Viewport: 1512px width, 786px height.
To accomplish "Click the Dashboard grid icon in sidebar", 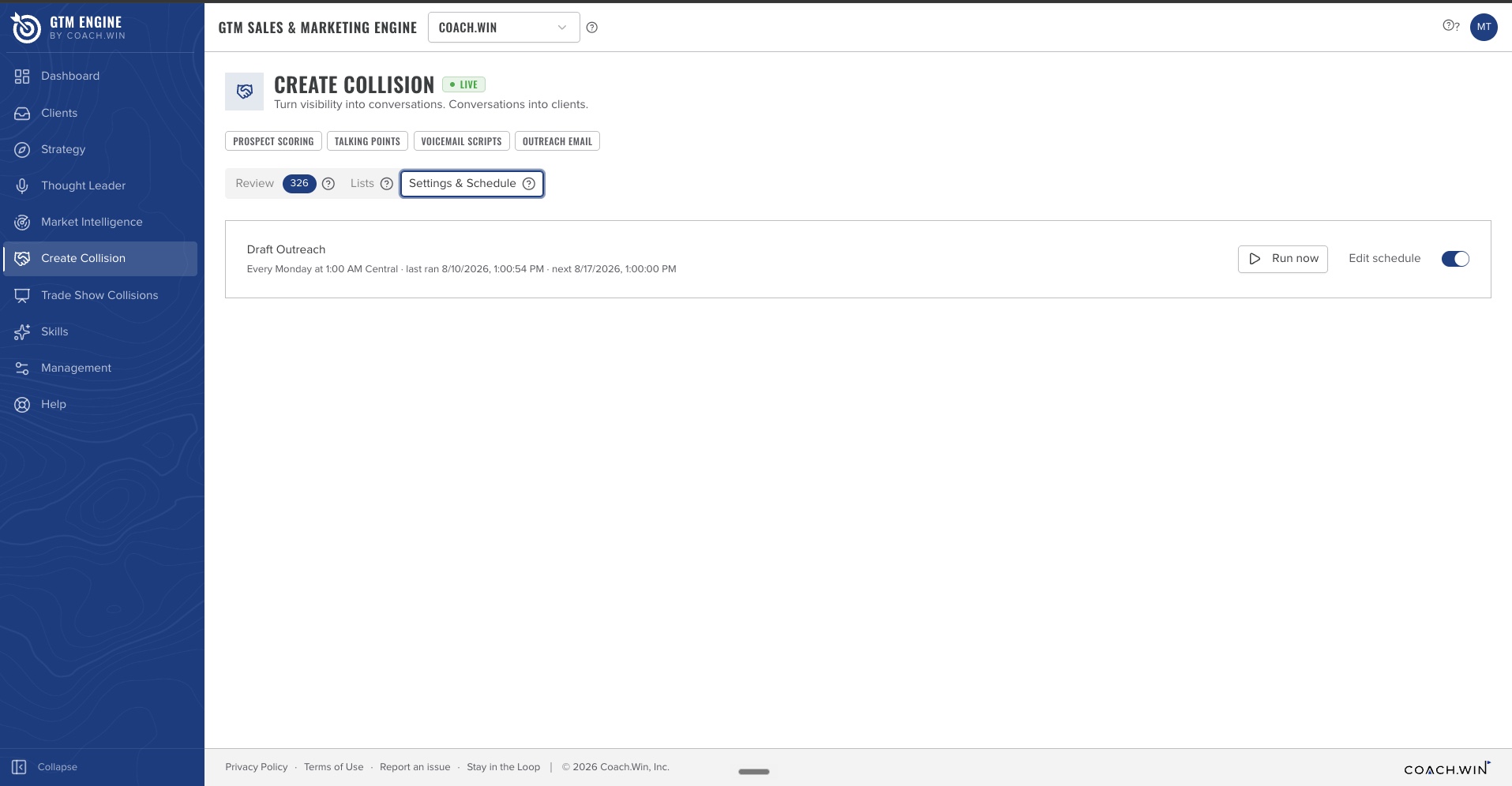I will 22,77.
